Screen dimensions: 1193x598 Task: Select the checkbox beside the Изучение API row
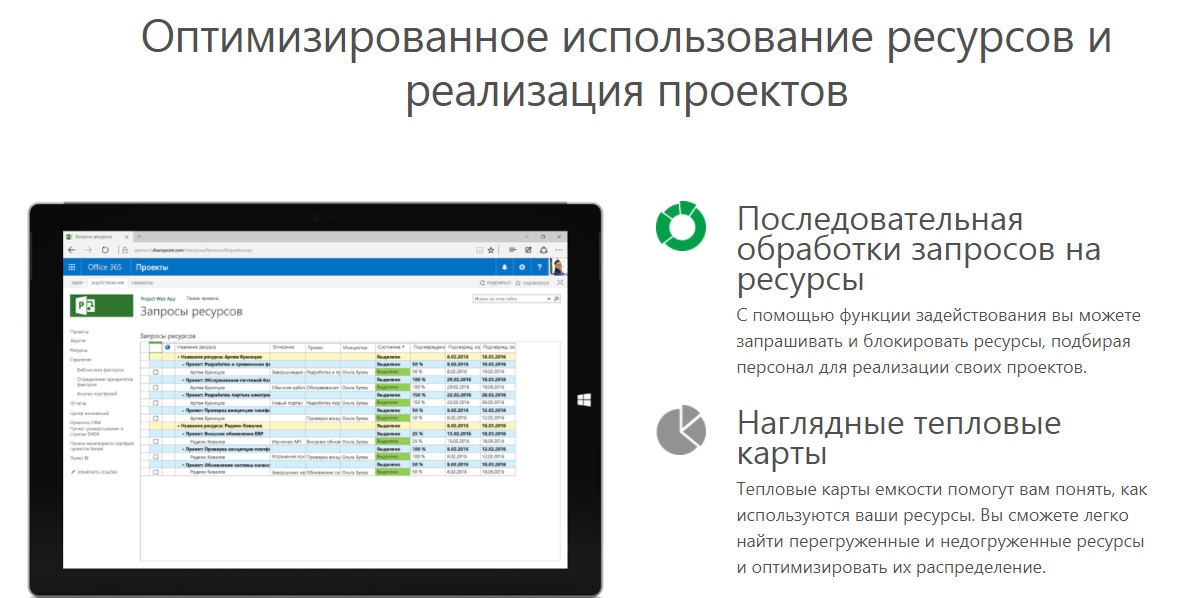tap(155, 440)
